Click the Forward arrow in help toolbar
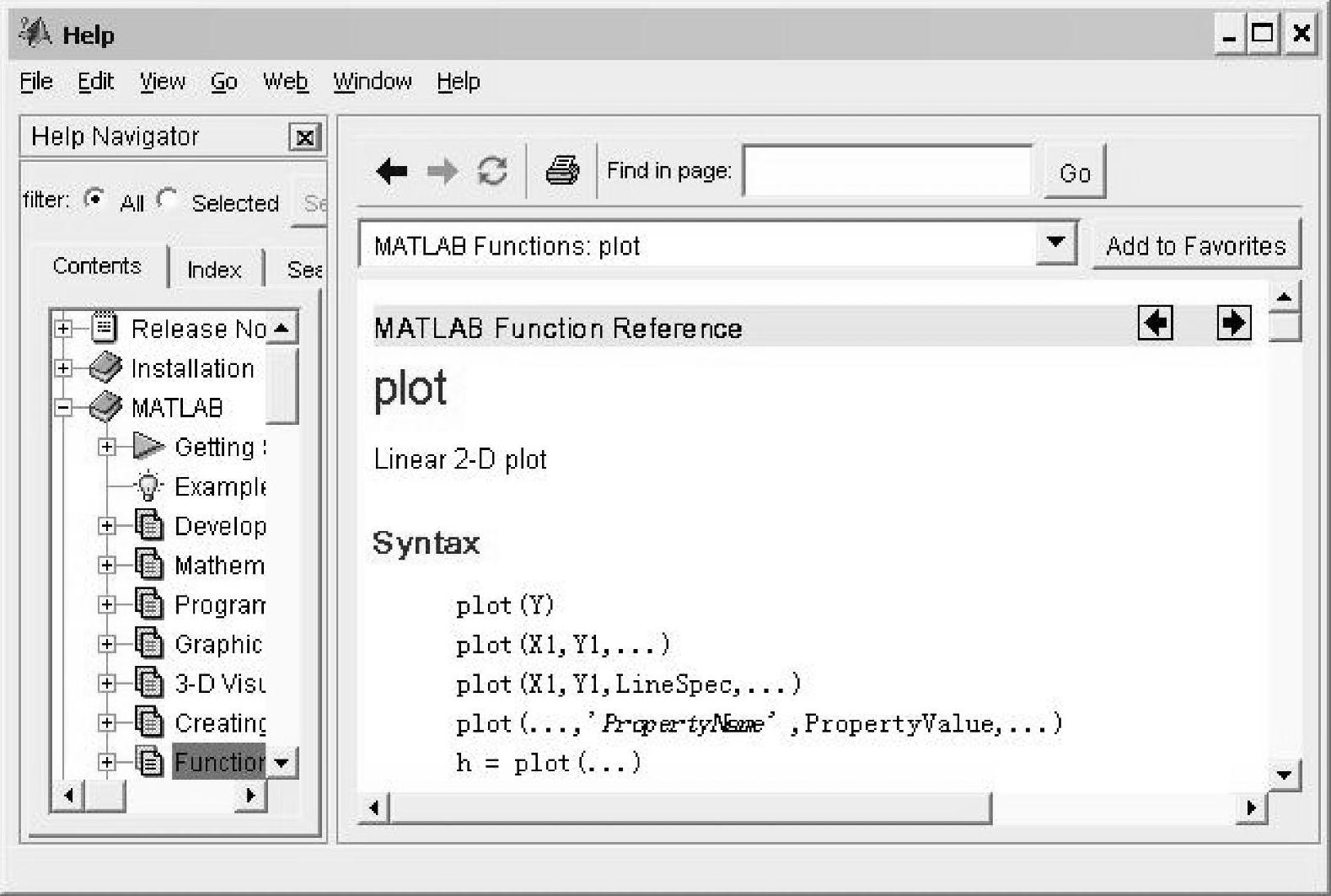 click(442, 171)
